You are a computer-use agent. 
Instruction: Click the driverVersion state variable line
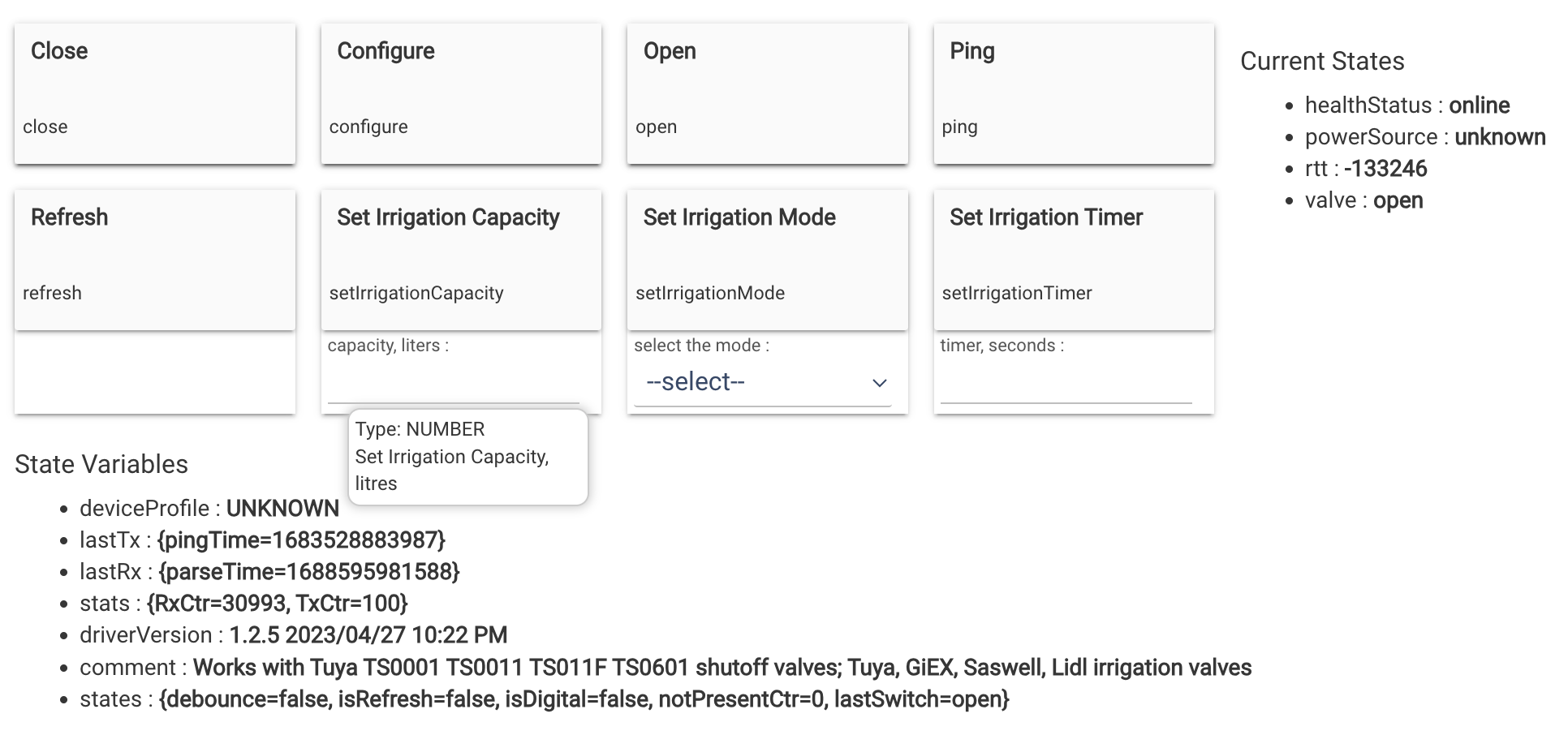click(293, 635)
